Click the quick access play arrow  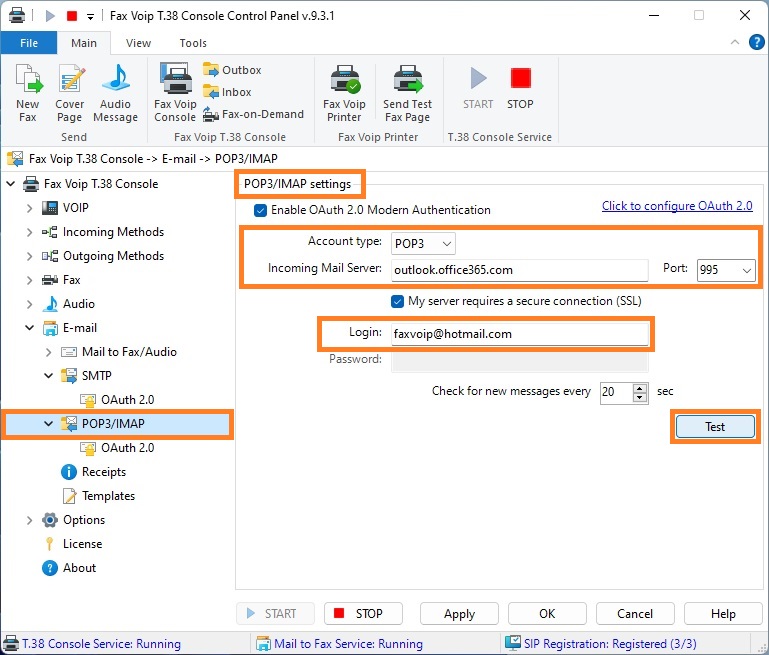pos(50,16)
